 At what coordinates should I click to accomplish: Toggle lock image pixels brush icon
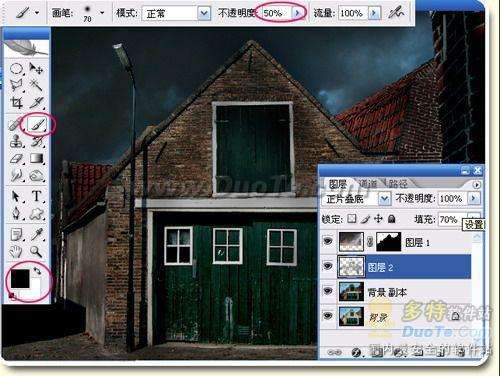pyautogui.click(x=366, y=219)
